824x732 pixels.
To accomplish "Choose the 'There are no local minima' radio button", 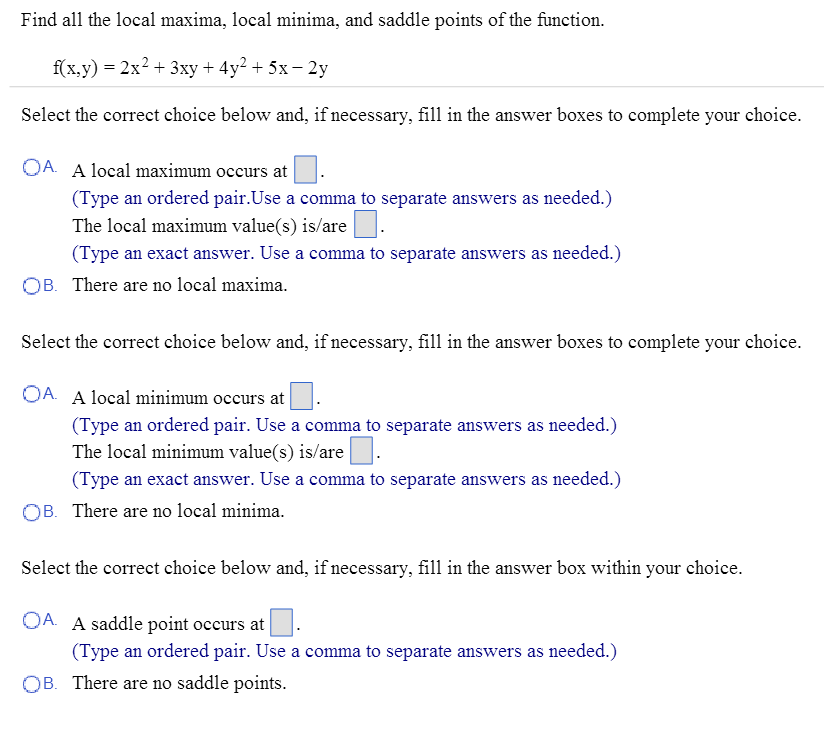I will (30, 511).
